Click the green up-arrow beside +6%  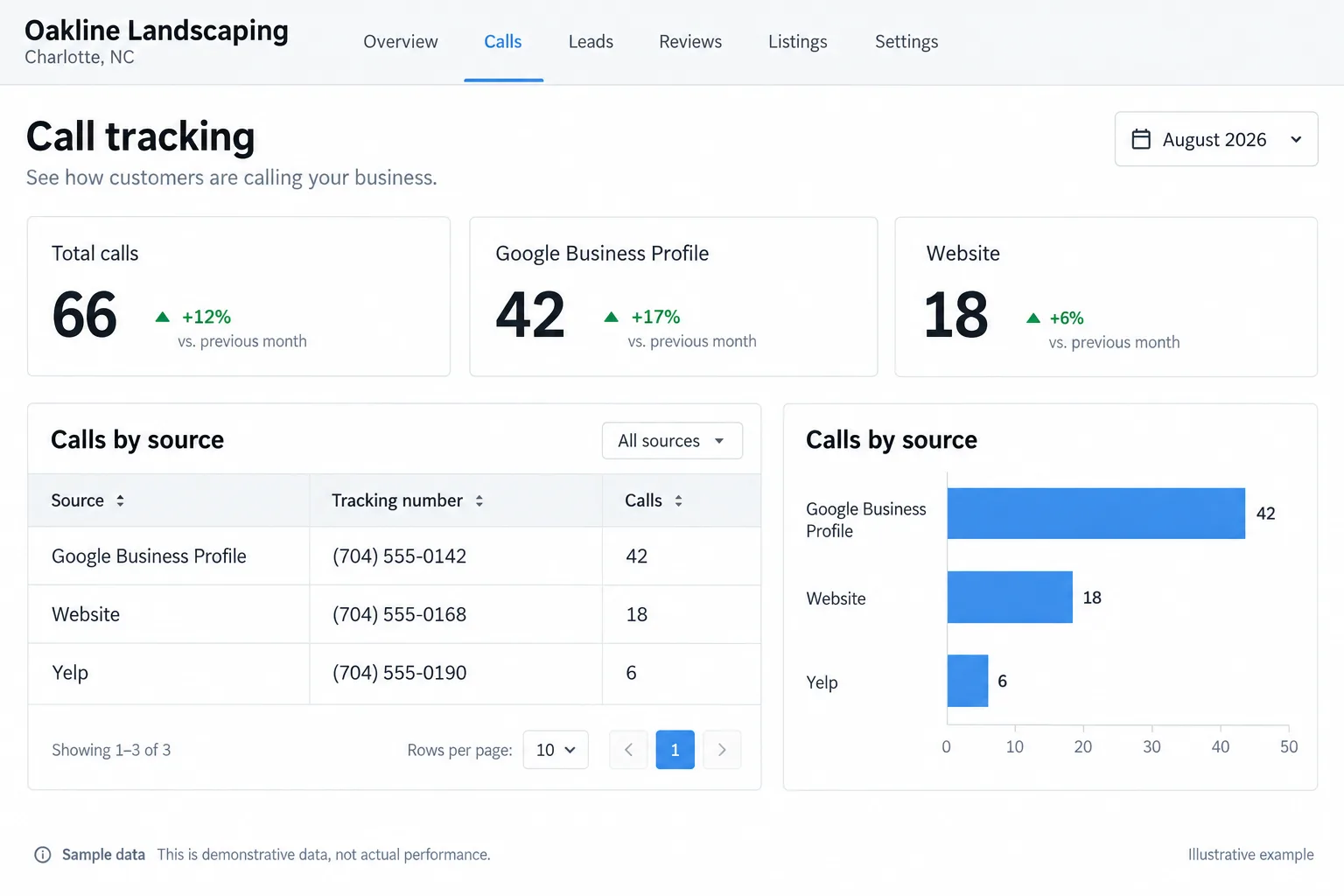coord(1033,318)
